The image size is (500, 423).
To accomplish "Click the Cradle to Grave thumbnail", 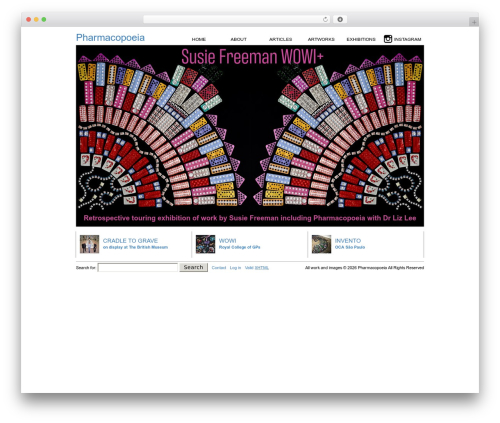I will [x=89, y=244].
